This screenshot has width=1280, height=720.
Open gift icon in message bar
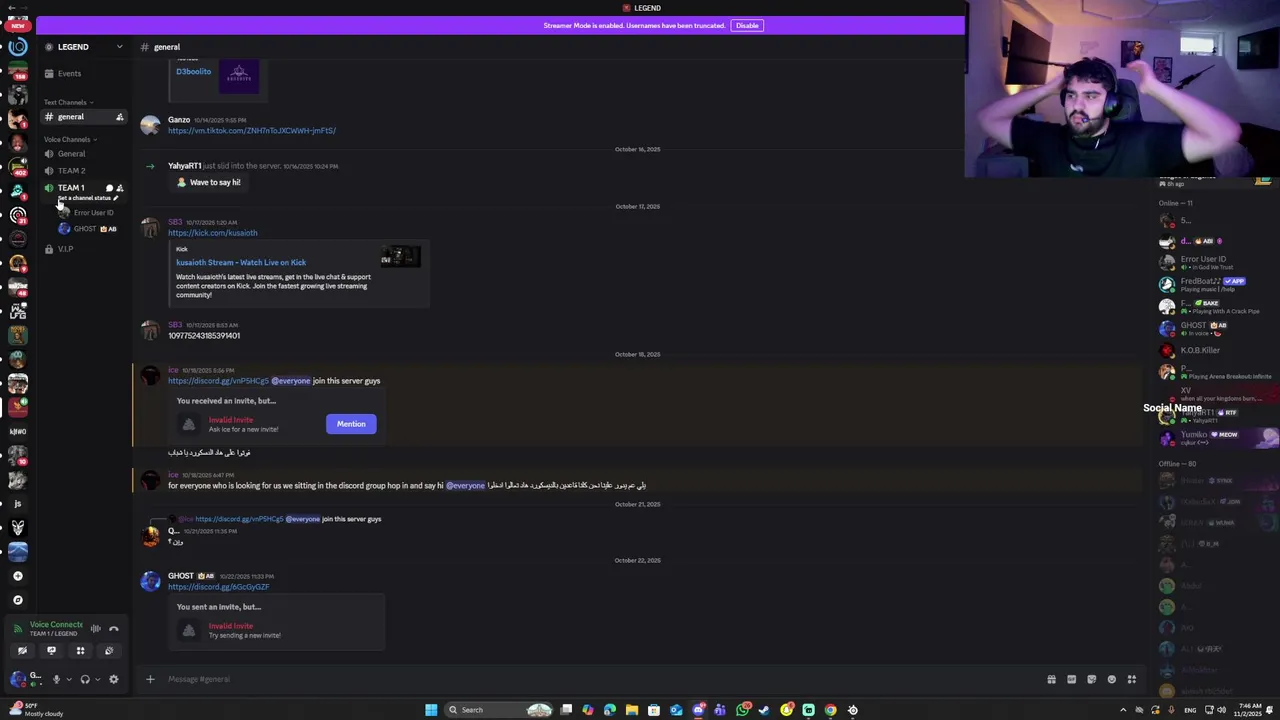[x=1051, y=680]
